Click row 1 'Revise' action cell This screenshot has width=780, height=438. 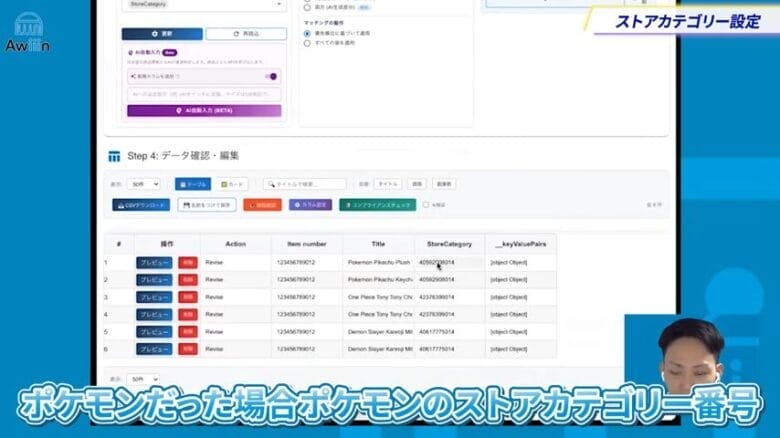point(236,262)
